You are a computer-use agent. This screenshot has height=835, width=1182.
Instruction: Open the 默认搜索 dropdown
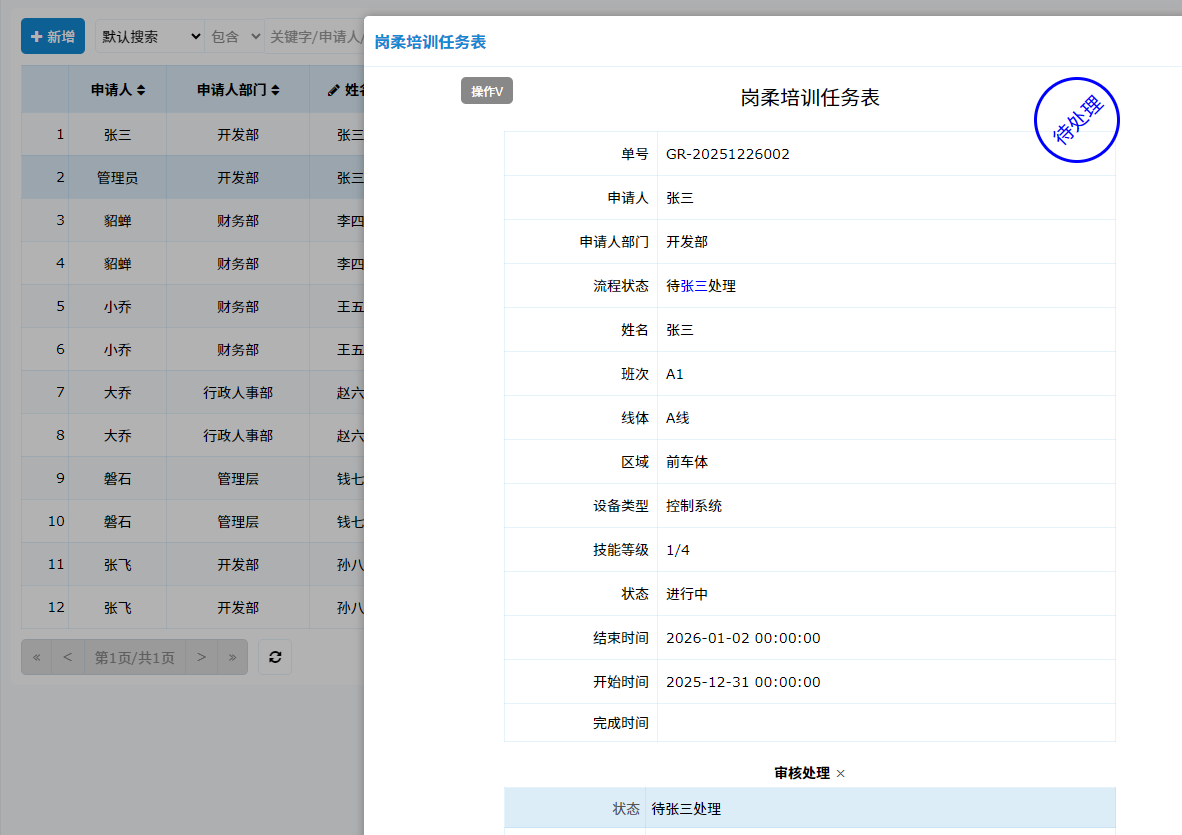coord(149,37)
